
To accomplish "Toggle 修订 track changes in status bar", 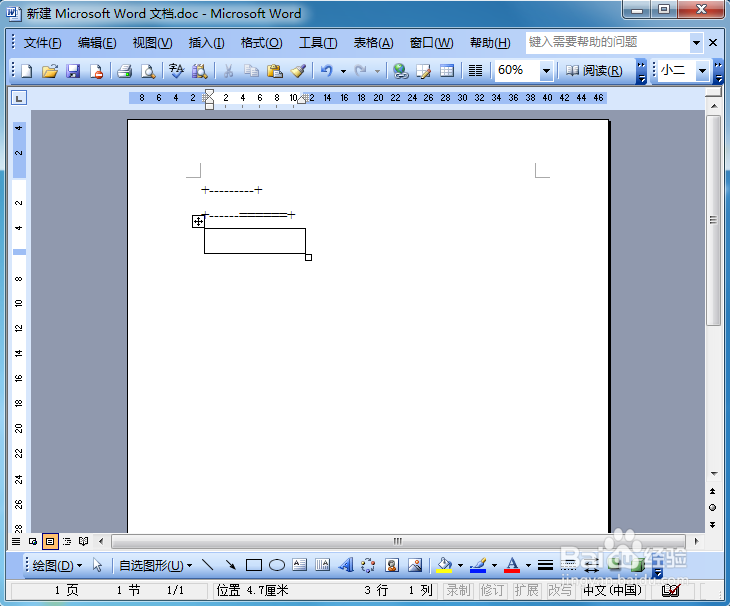I will tap(492, 590).
